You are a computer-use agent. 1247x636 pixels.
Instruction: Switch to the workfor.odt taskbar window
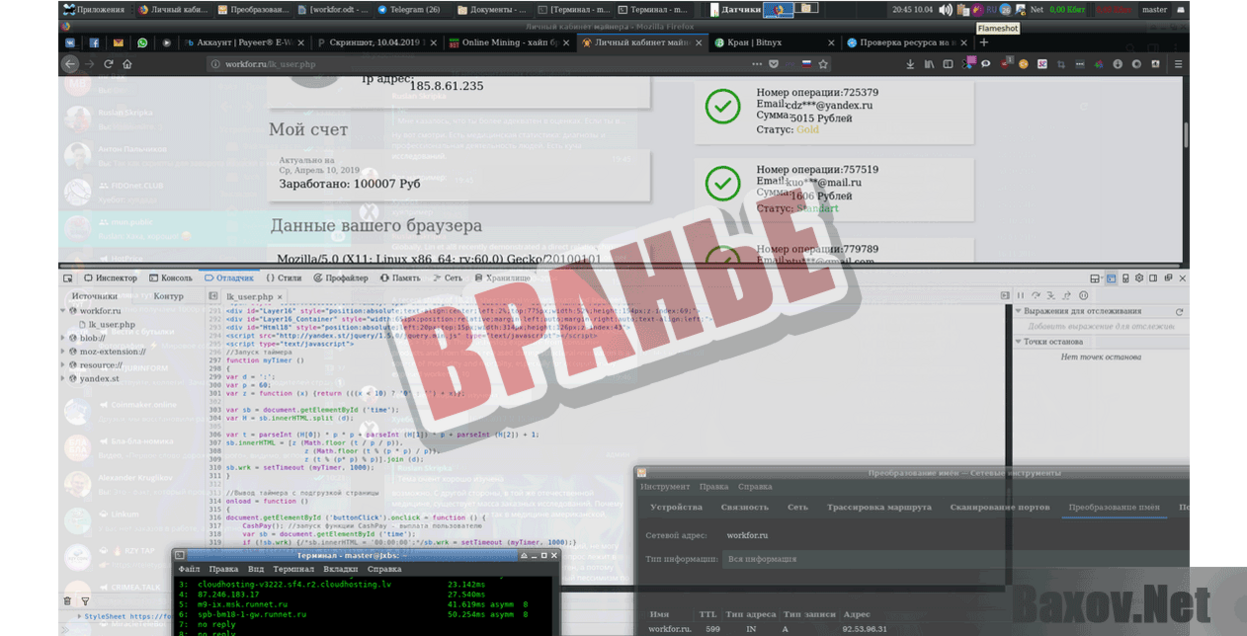333,10
